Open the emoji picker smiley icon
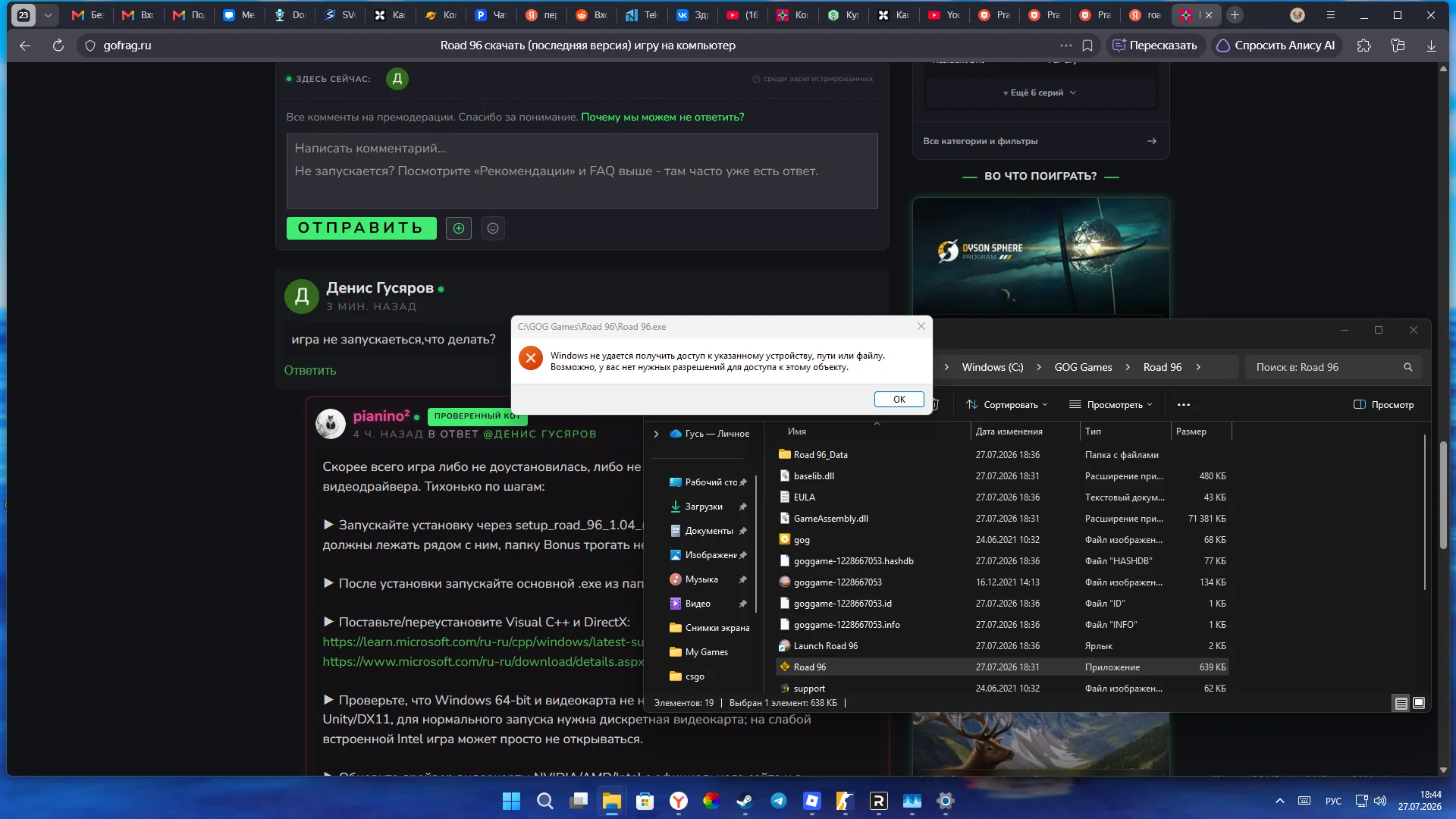 pos(493,228)
